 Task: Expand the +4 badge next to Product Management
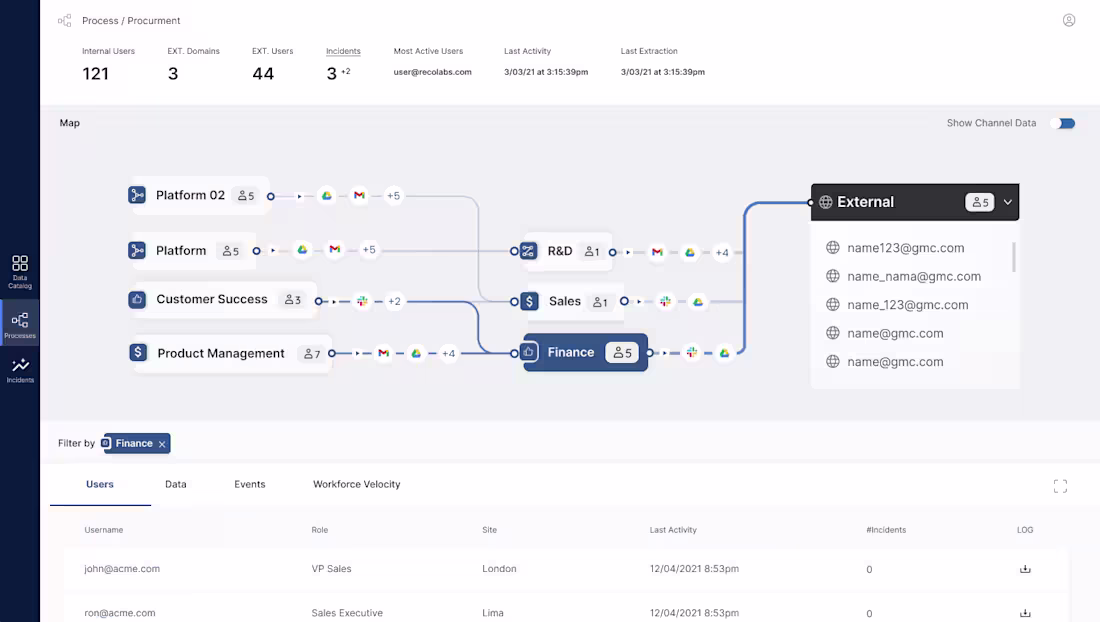446,353
